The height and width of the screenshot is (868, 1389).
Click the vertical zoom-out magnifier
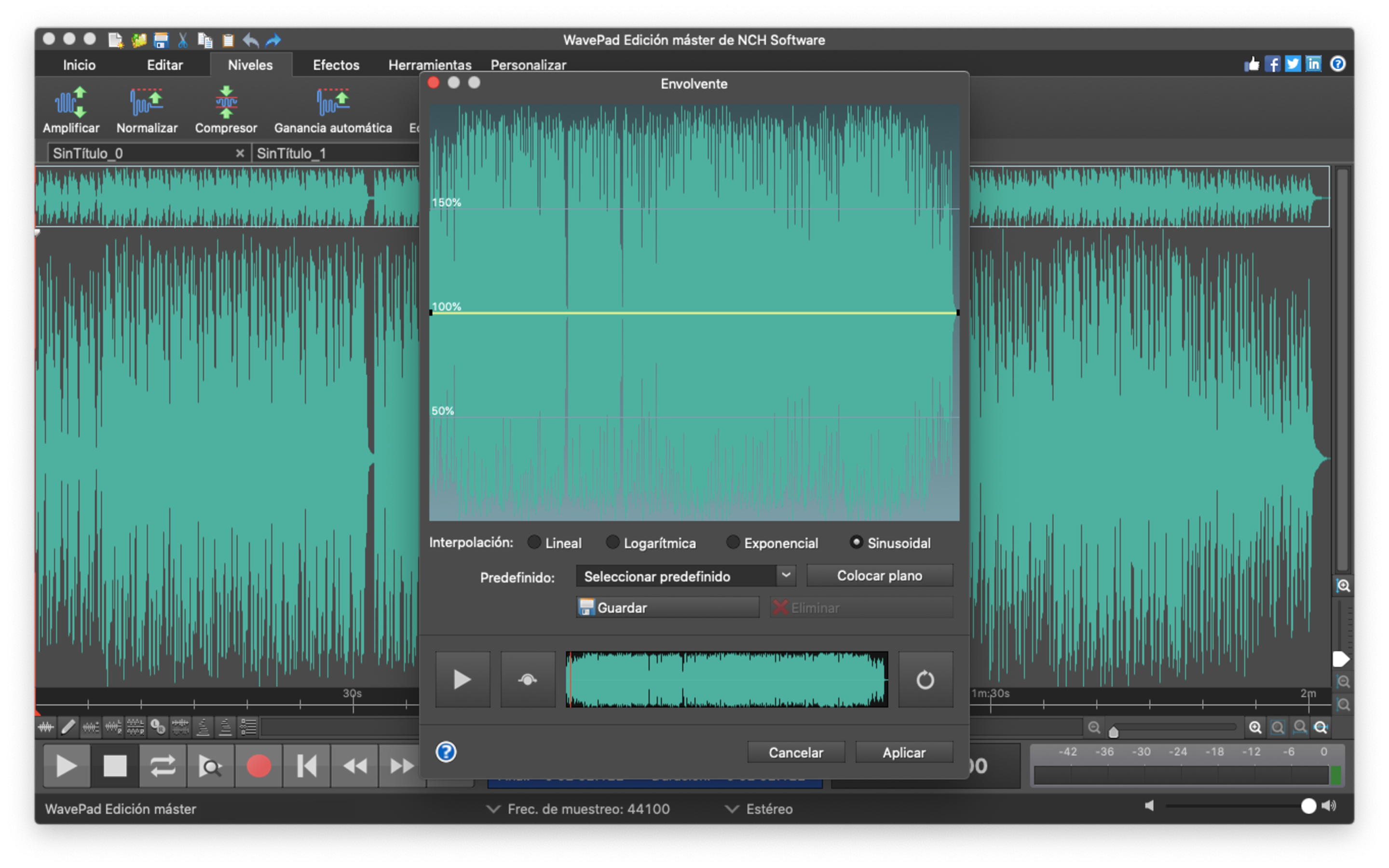1343,682
